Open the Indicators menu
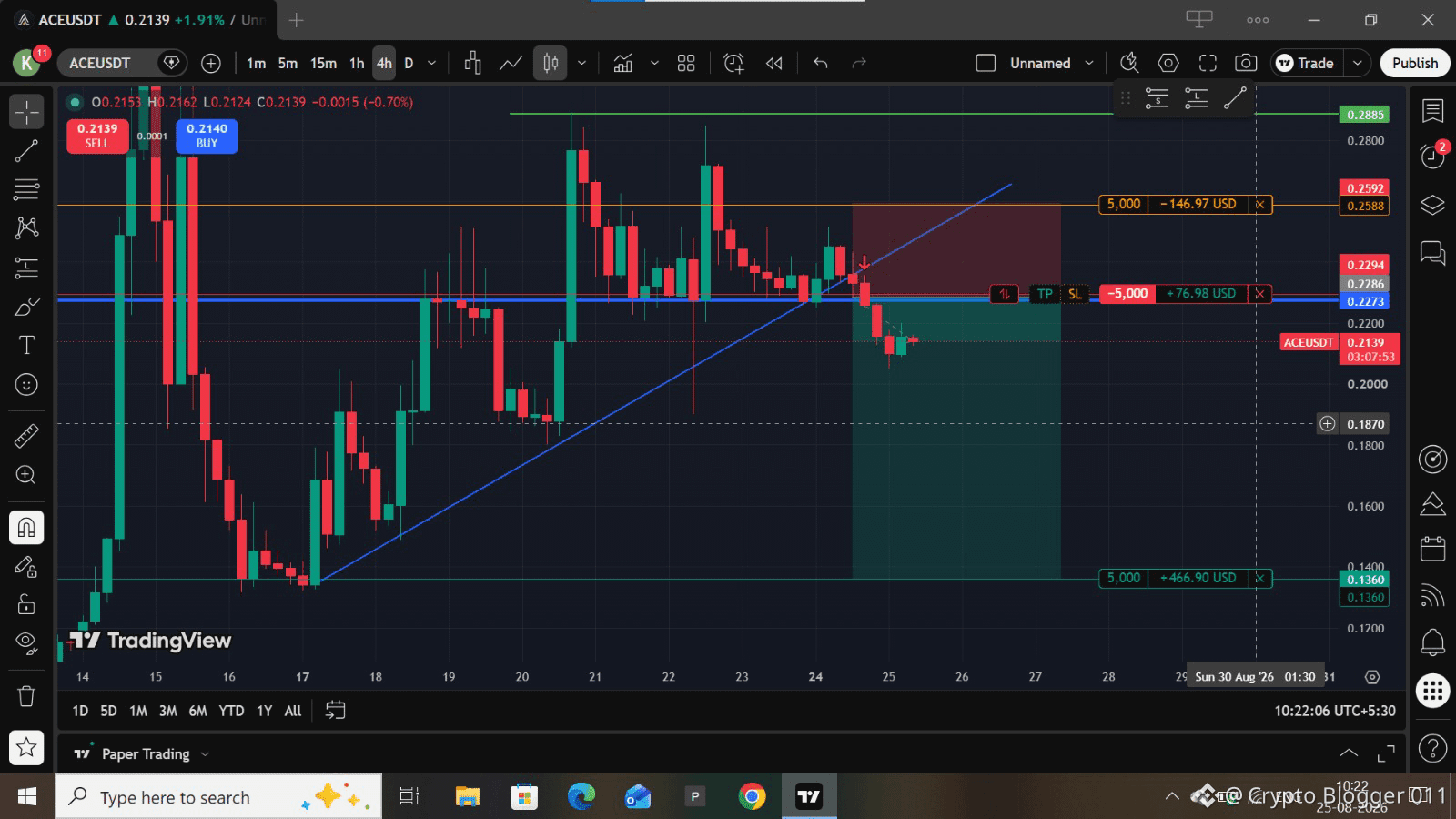Image resolution: width=1456 pixels, height=819 pixels. pos(623,63)
